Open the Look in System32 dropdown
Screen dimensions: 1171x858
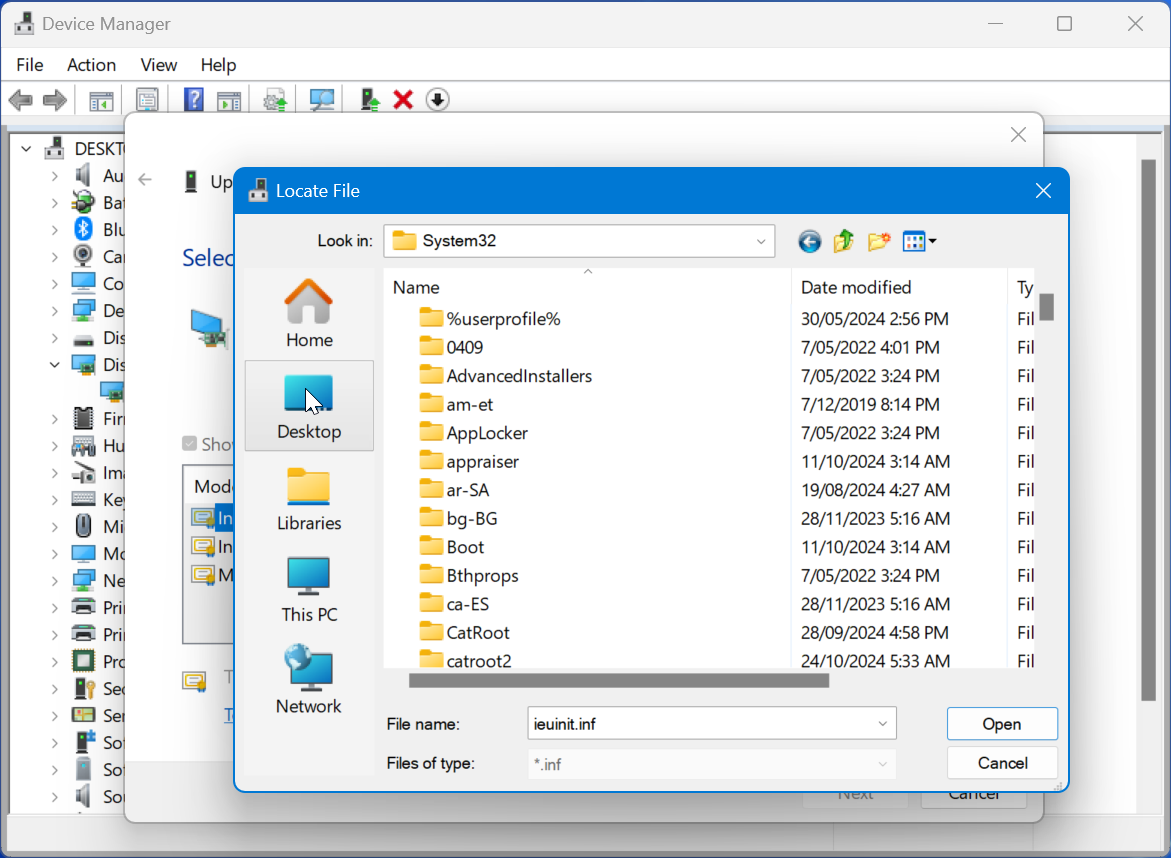[x=761, y=241]
